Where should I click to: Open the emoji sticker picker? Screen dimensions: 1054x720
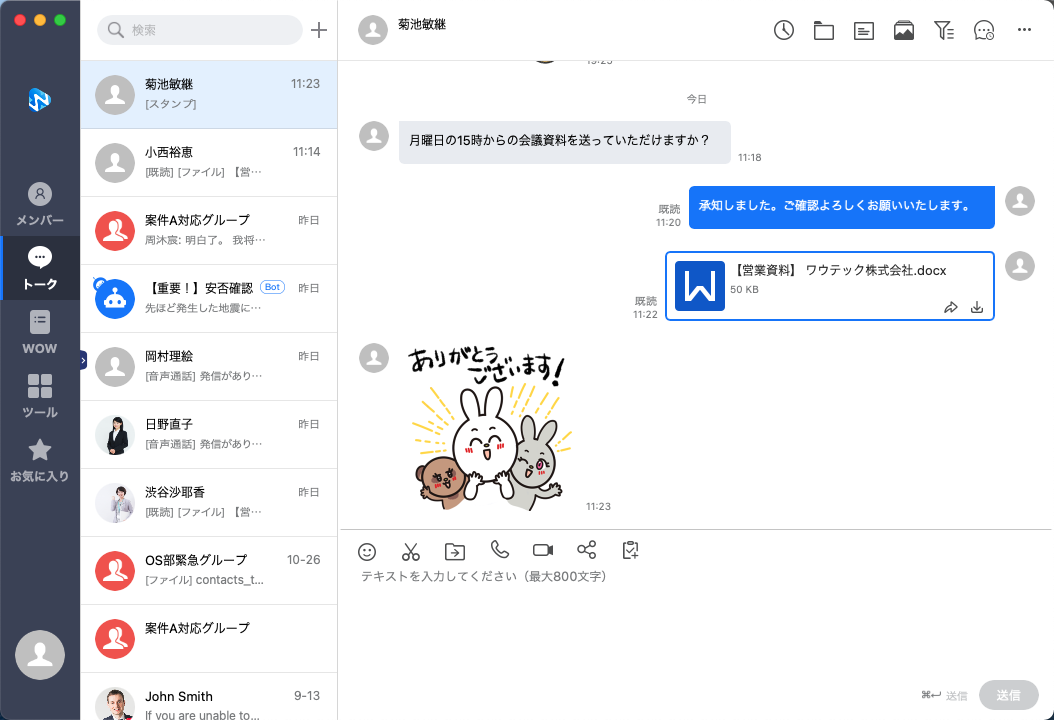click(x=367, y=552)
